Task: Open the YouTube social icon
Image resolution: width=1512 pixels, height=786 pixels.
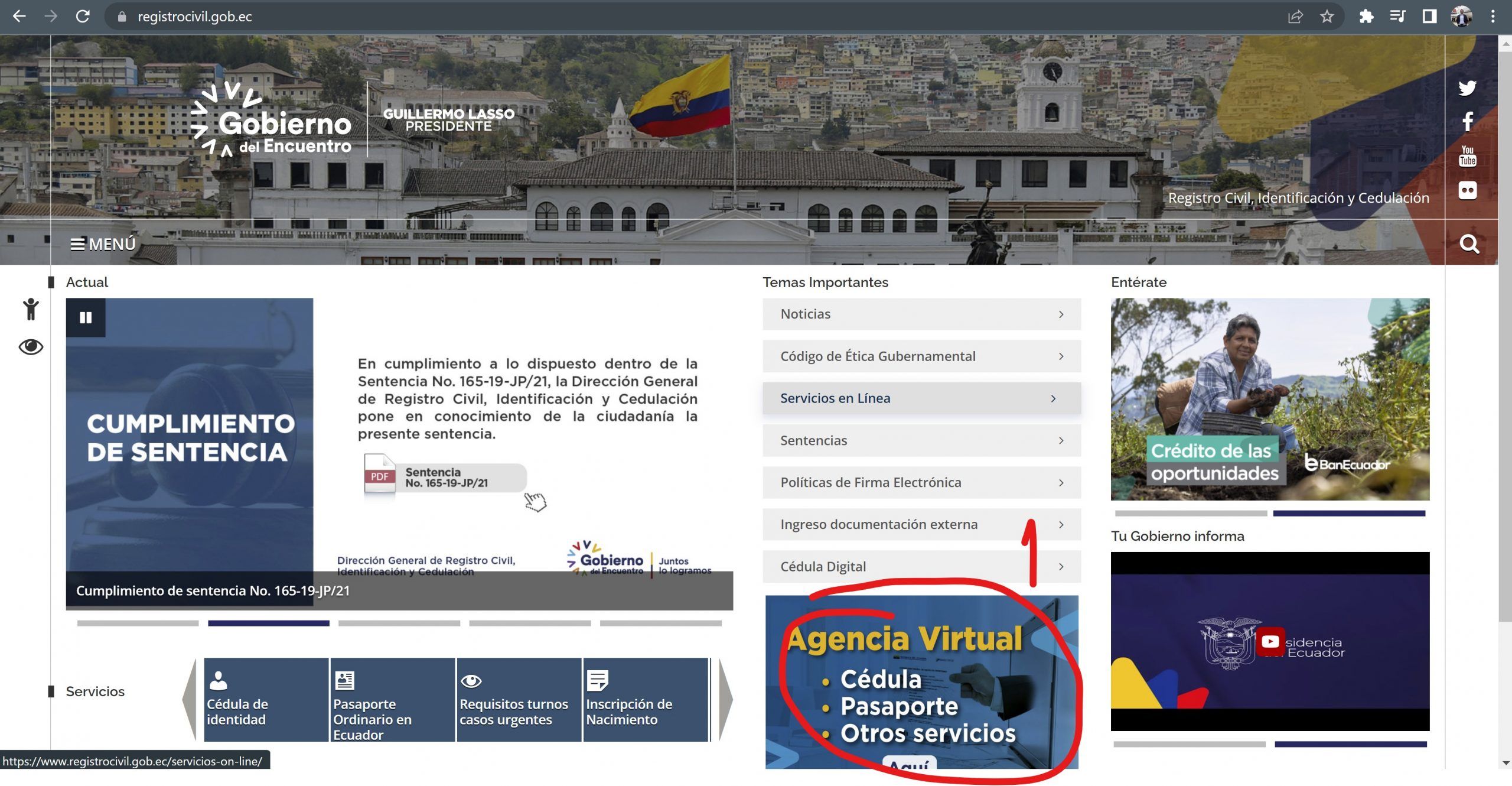Action: (1467, 156)
